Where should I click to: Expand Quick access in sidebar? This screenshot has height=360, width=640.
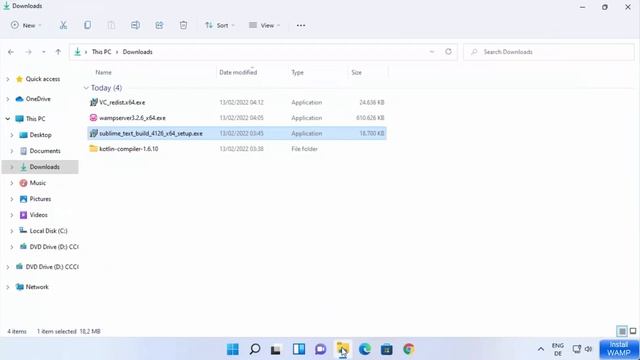tap(8, 79)
